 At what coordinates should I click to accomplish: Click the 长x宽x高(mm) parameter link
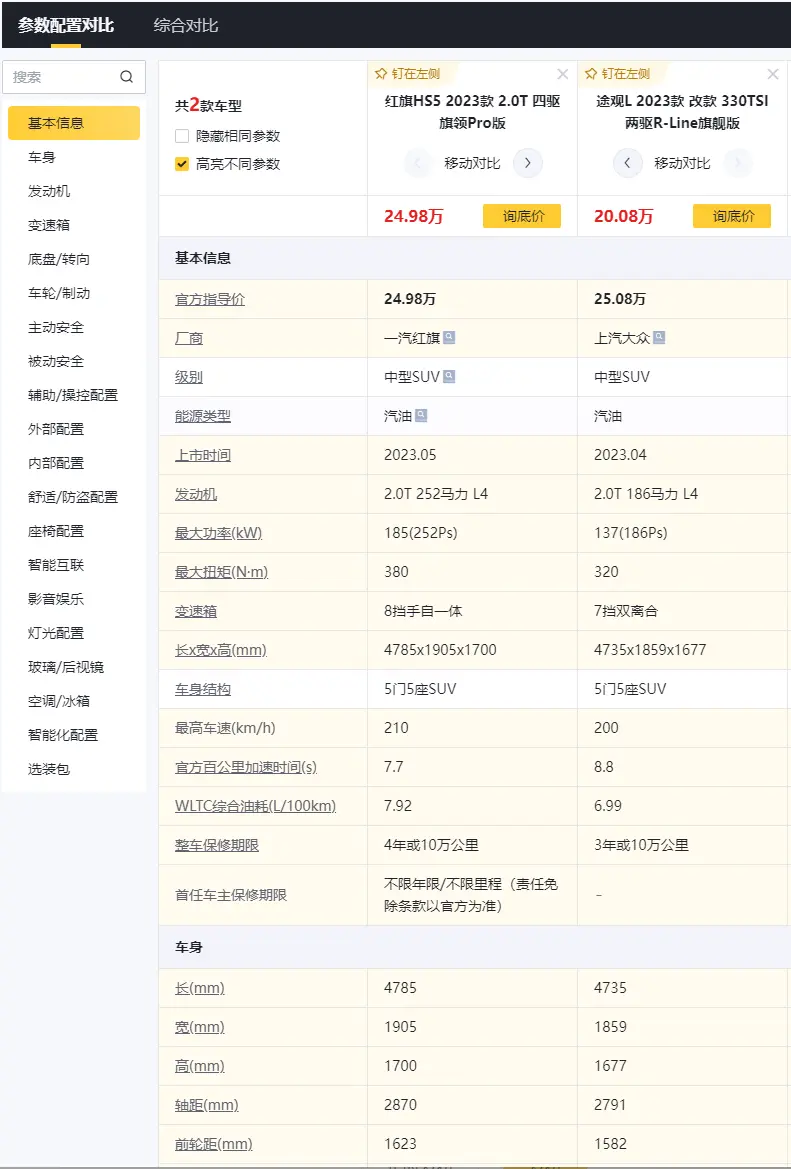coord(221,650)
